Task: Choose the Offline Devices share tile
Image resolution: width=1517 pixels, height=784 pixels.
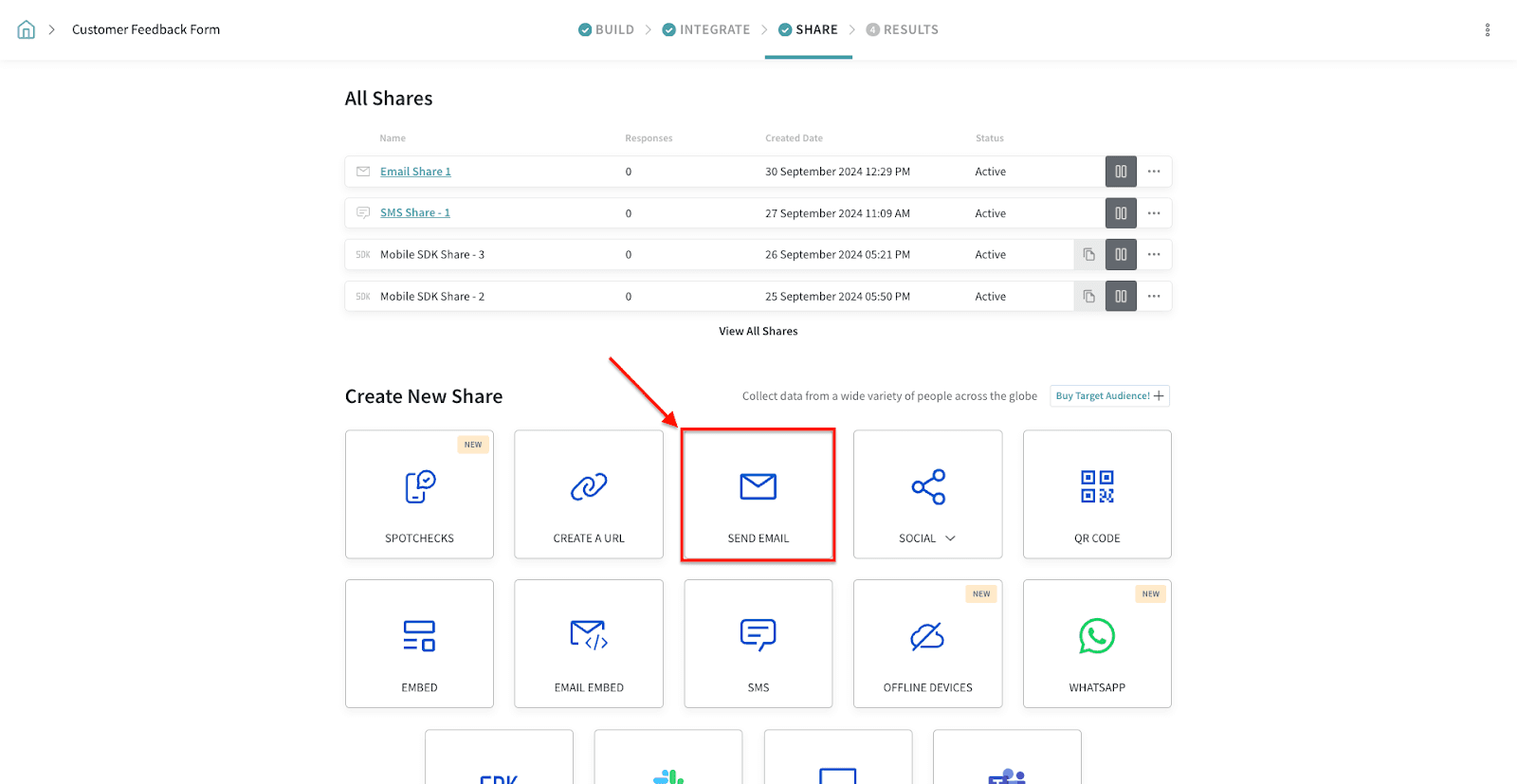Action: click(927, 645)
